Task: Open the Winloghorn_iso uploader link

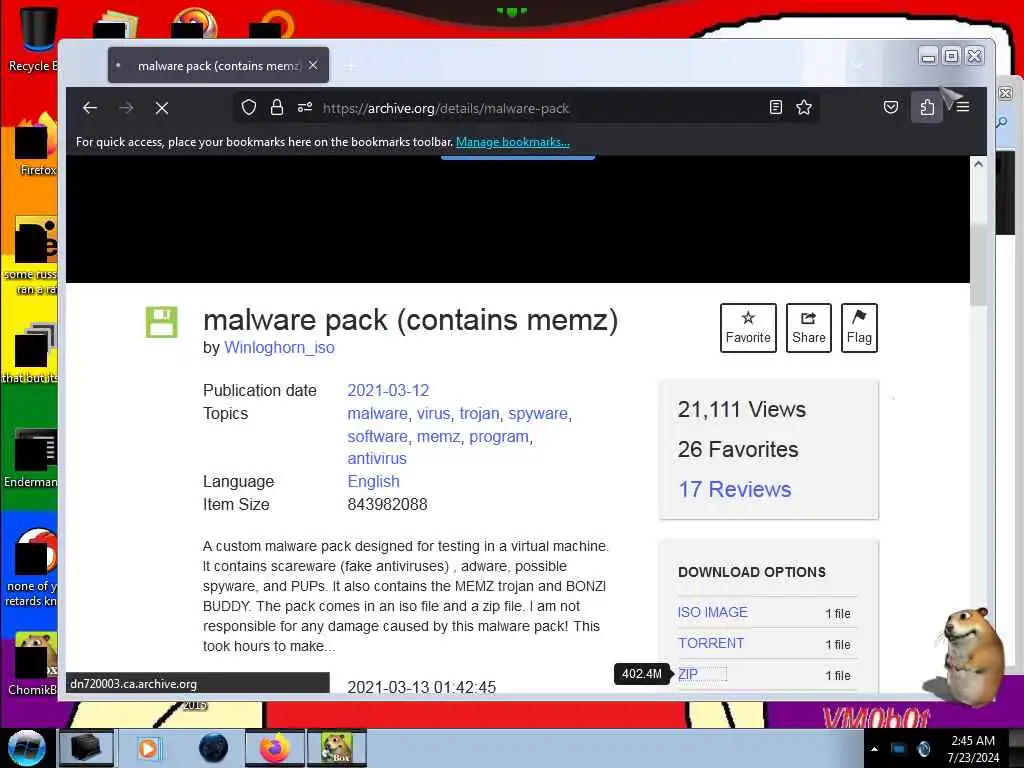Action: coord(279,347)
